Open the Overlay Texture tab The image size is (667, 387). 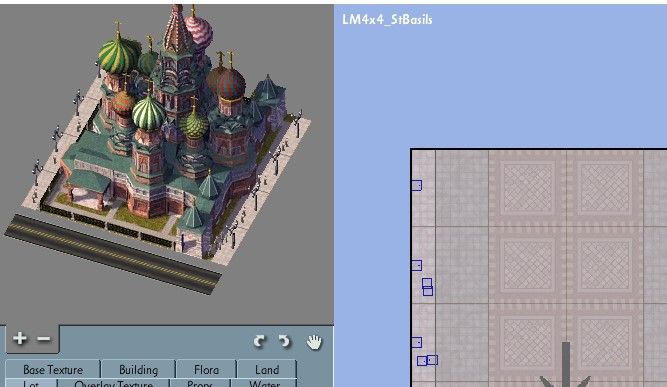coord(113,383)
